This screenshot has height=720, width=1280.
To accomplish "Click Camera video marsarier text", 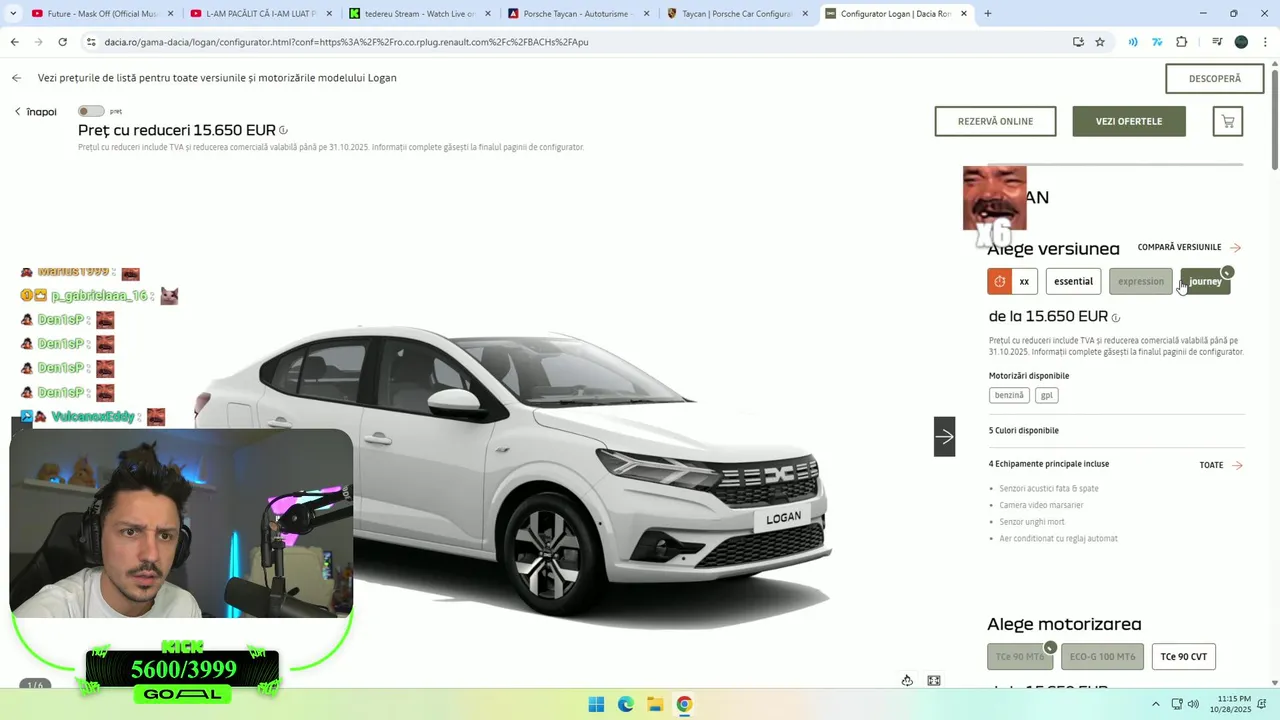I will click(x=1041, y=505).
